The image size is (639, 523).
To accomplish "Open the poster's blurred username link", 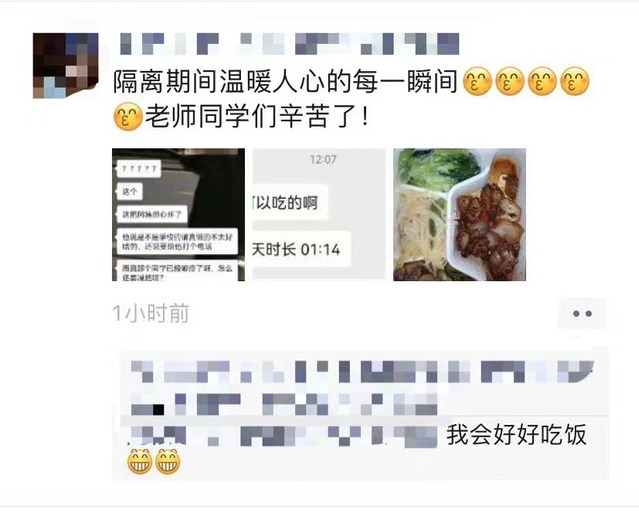I will (x=289, y=44).
